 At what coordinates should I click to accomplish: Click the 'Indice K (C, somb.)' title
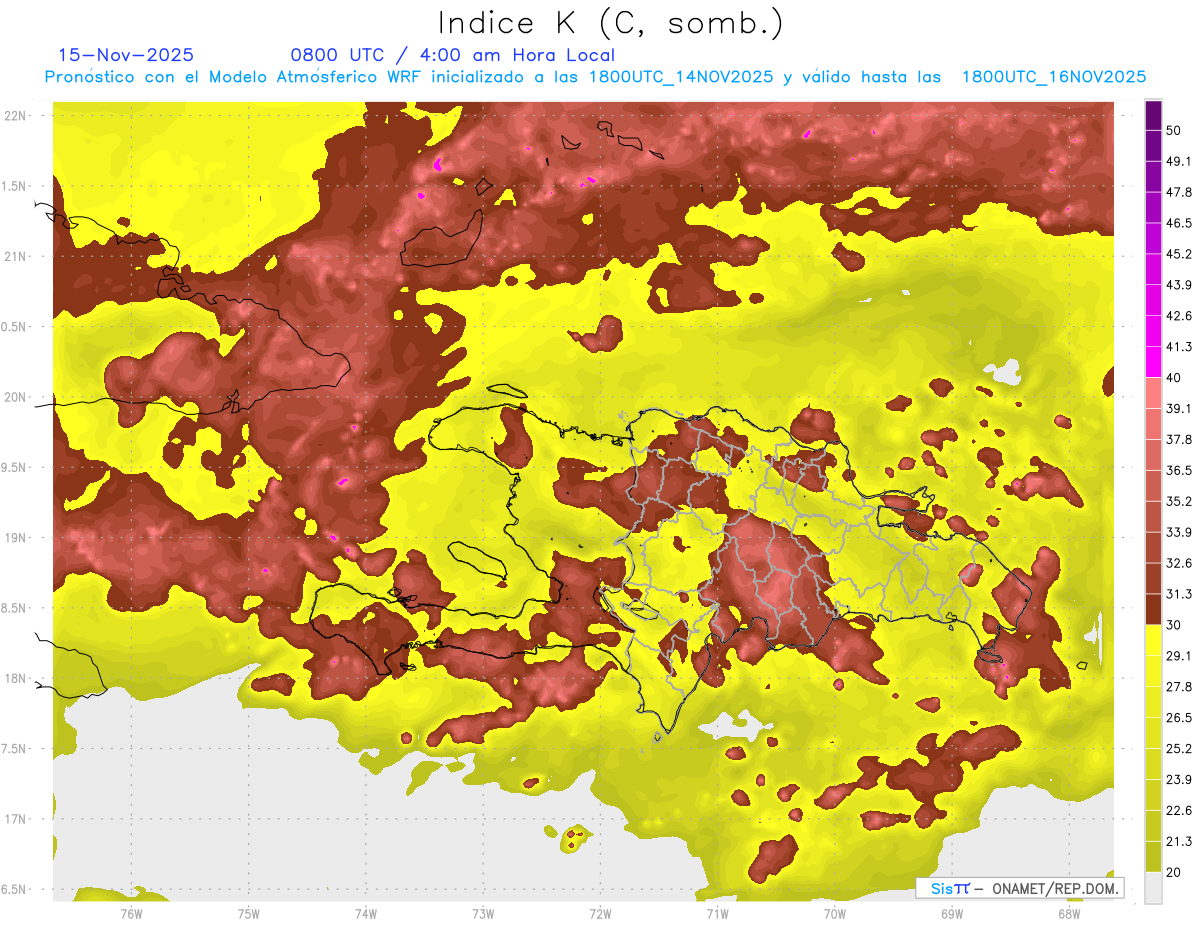[610, 24]
